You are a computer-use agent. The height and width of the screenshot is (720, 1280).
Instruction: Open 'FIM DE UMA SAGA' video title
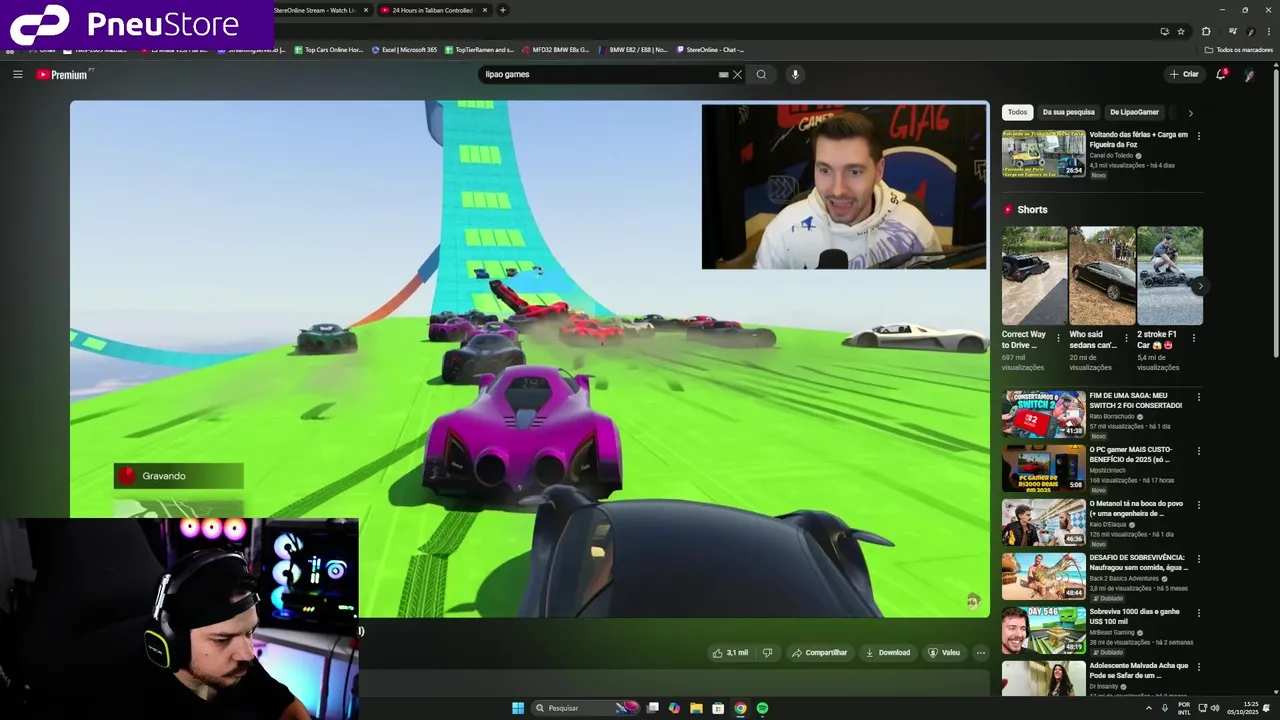click(1135, 400)
